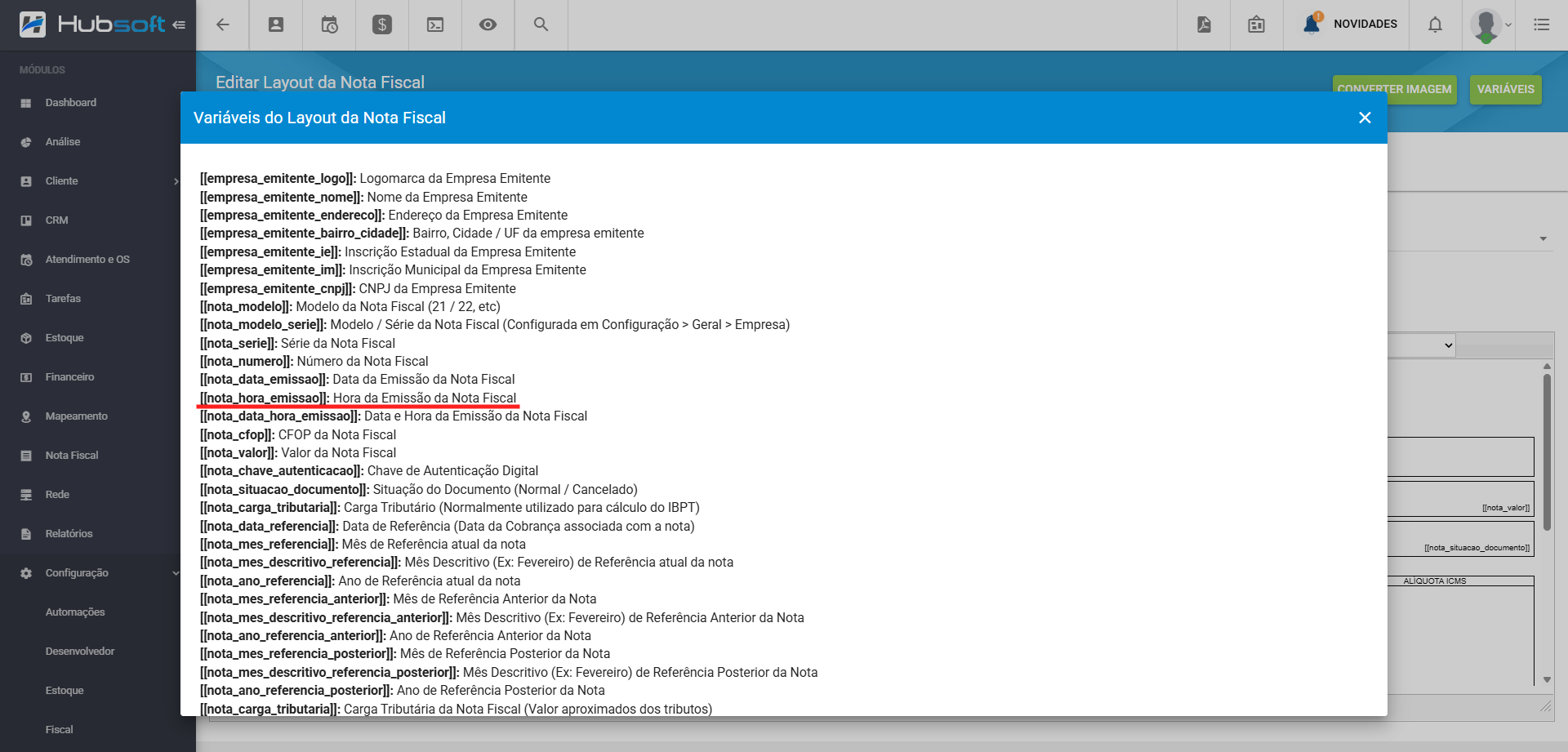Click the VARIÁVEIS button
This screenshot has width=1568, height=752.
coord(1505,89)
